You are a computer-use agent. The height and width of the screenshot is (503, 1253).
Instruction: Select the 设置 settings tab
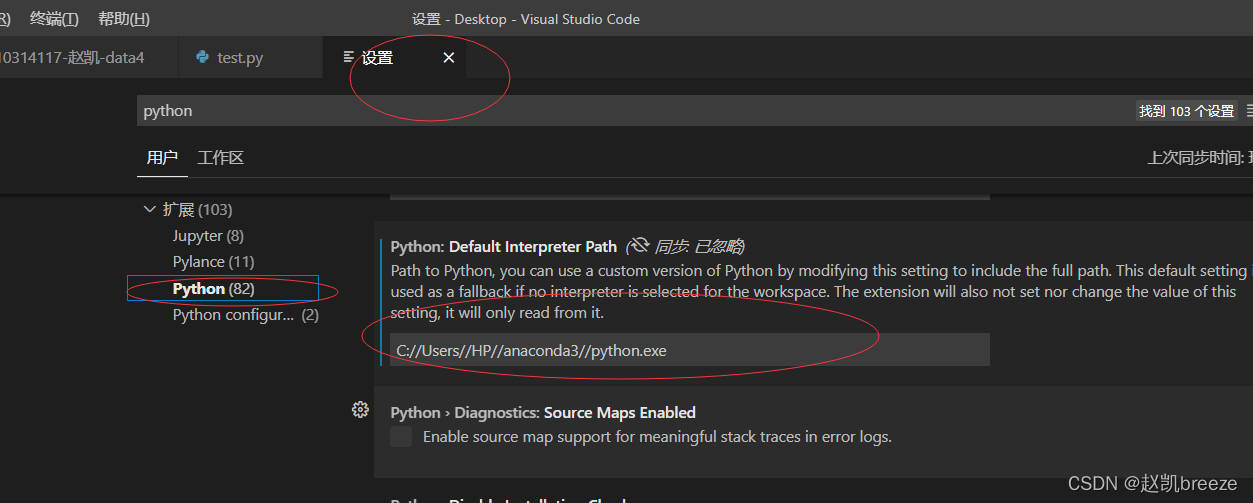(377, 58)
